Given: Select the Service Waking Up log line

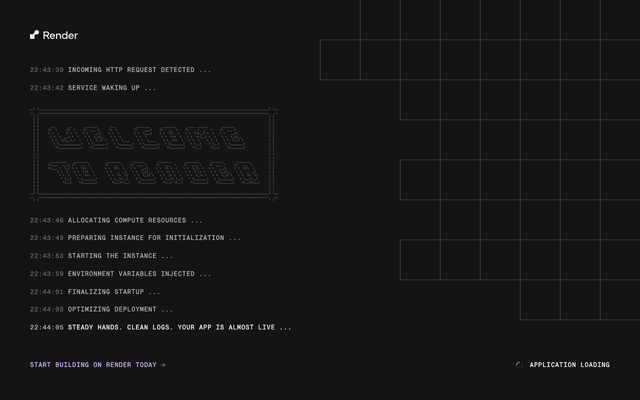Looking at the screenshot, I should click(x=93, y=88).
